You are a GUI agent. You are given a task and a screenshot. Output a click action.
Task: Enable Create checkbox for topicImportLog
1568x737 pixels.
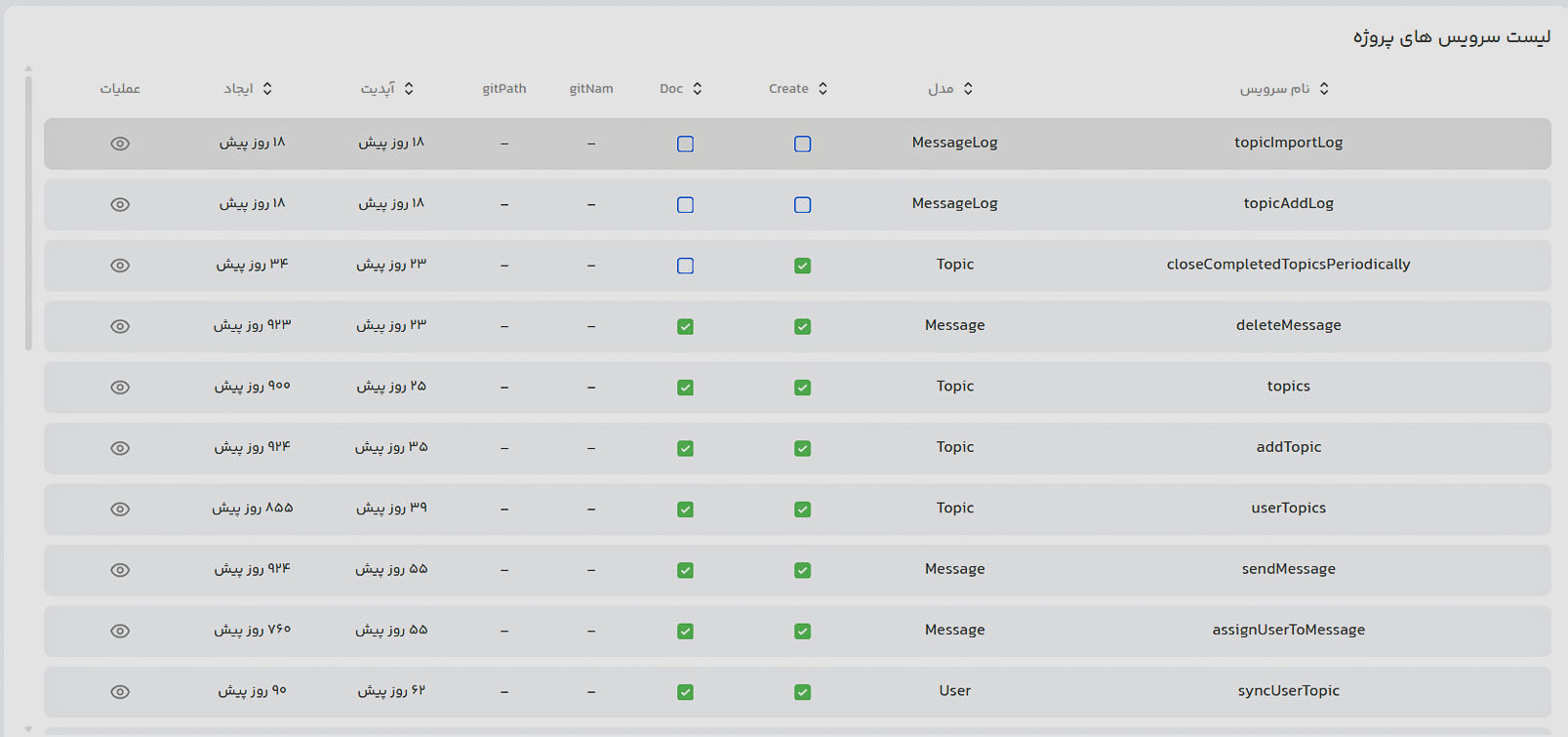point(802,143)
